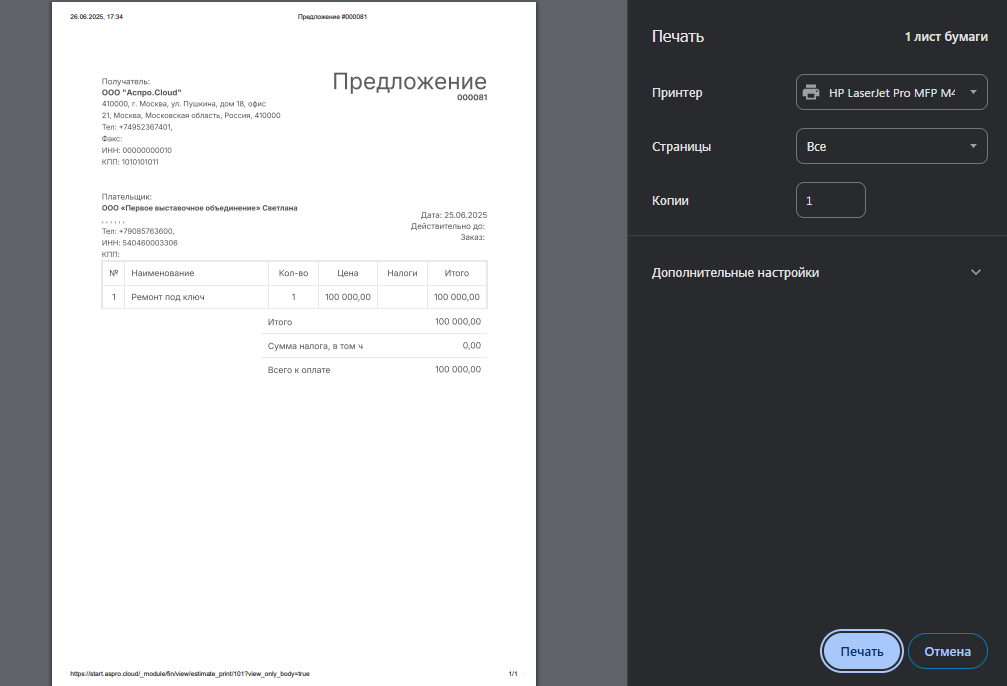This screenshot has height=686, width=1007.
Task: Click the Дополнительные настройки label
Action: coord(735,273)
